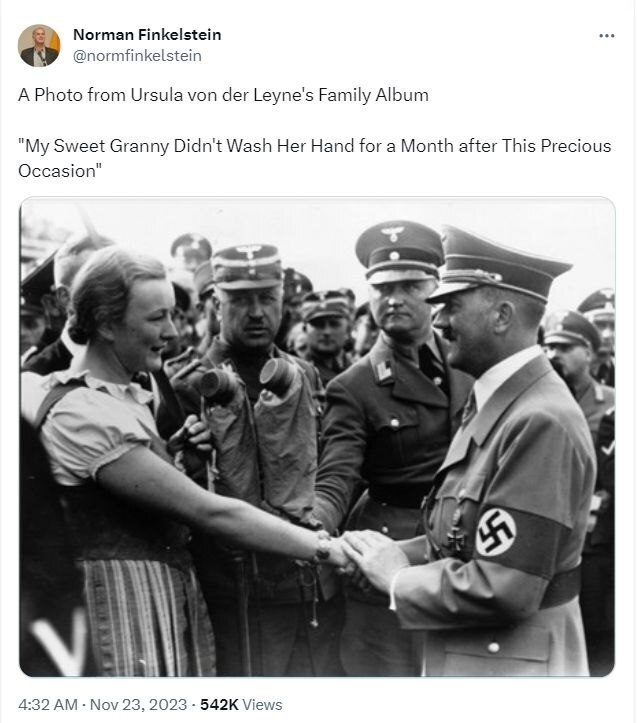Open the three-dot more options menu

tap(606, 36)
